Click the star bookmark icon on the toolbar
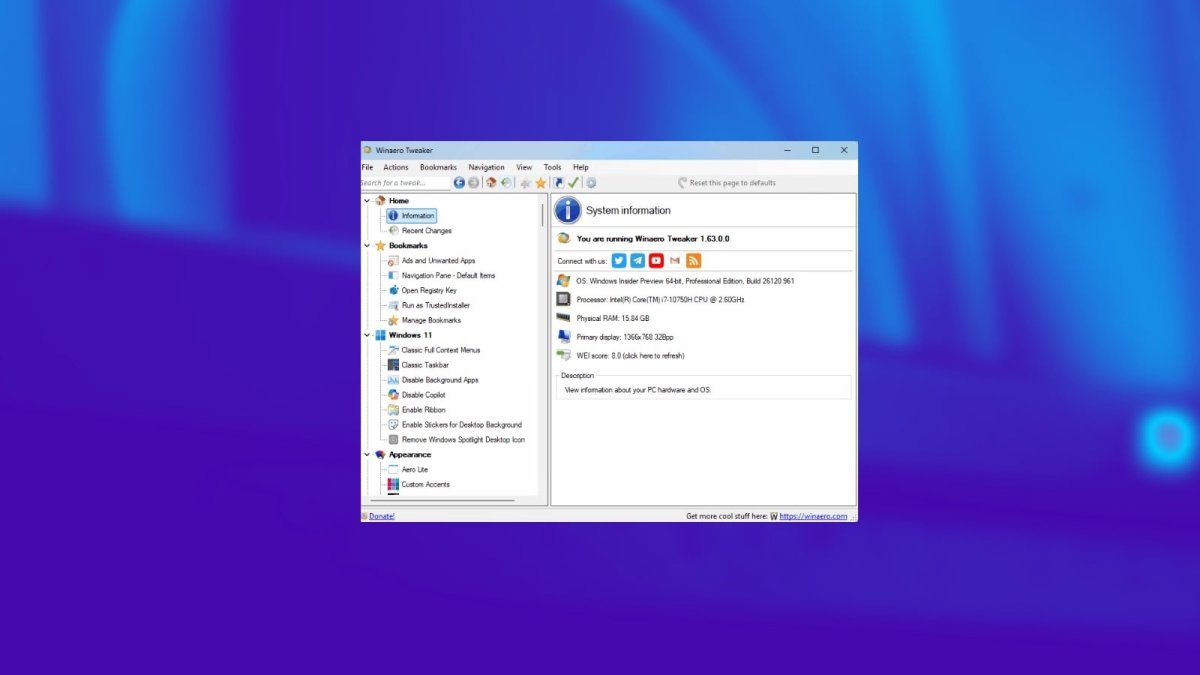Viewport: 1200px width, 675px height. click(x=540, y=183)
